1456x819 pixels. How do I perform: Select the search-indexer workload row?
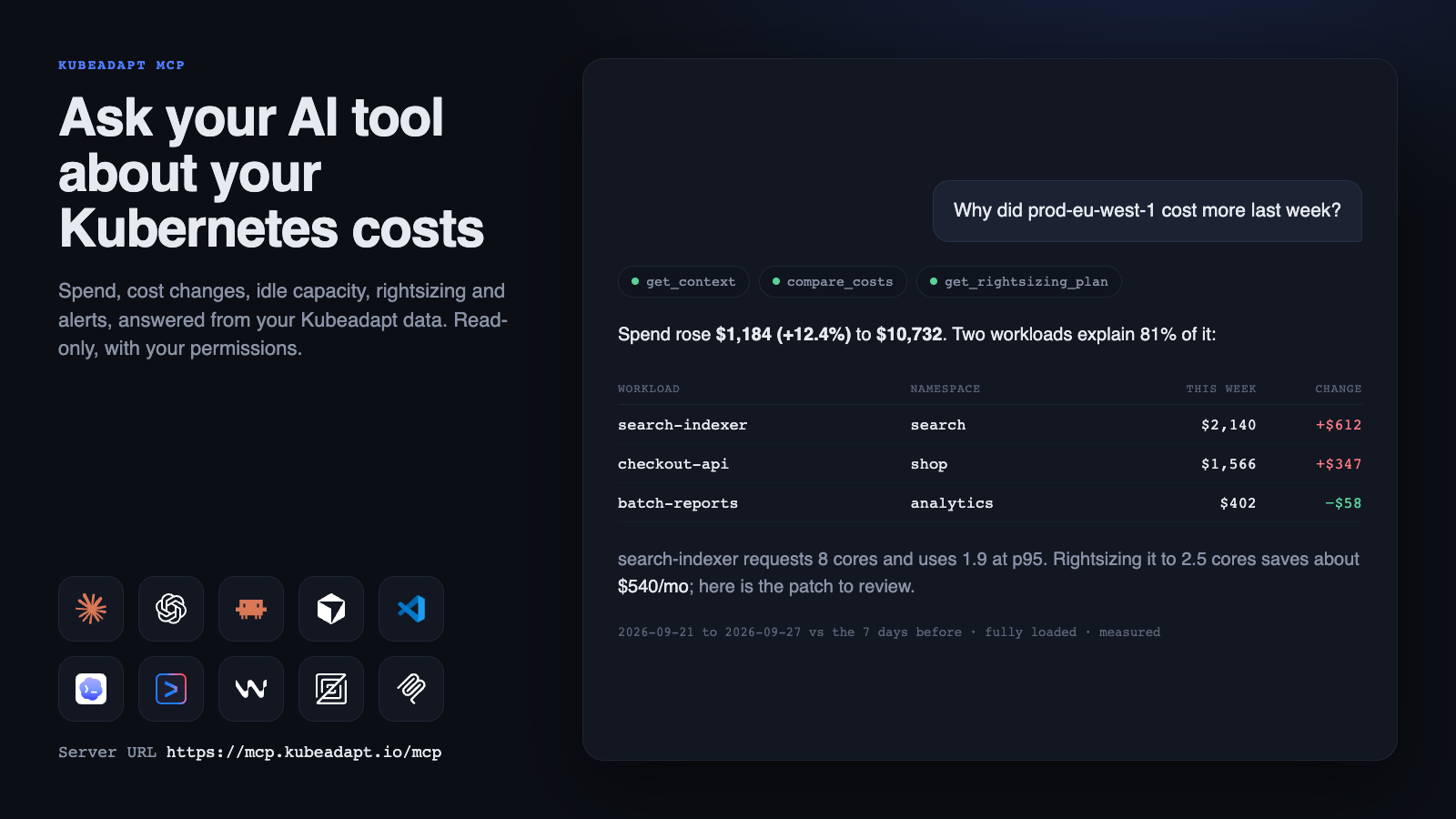point(990,425)
